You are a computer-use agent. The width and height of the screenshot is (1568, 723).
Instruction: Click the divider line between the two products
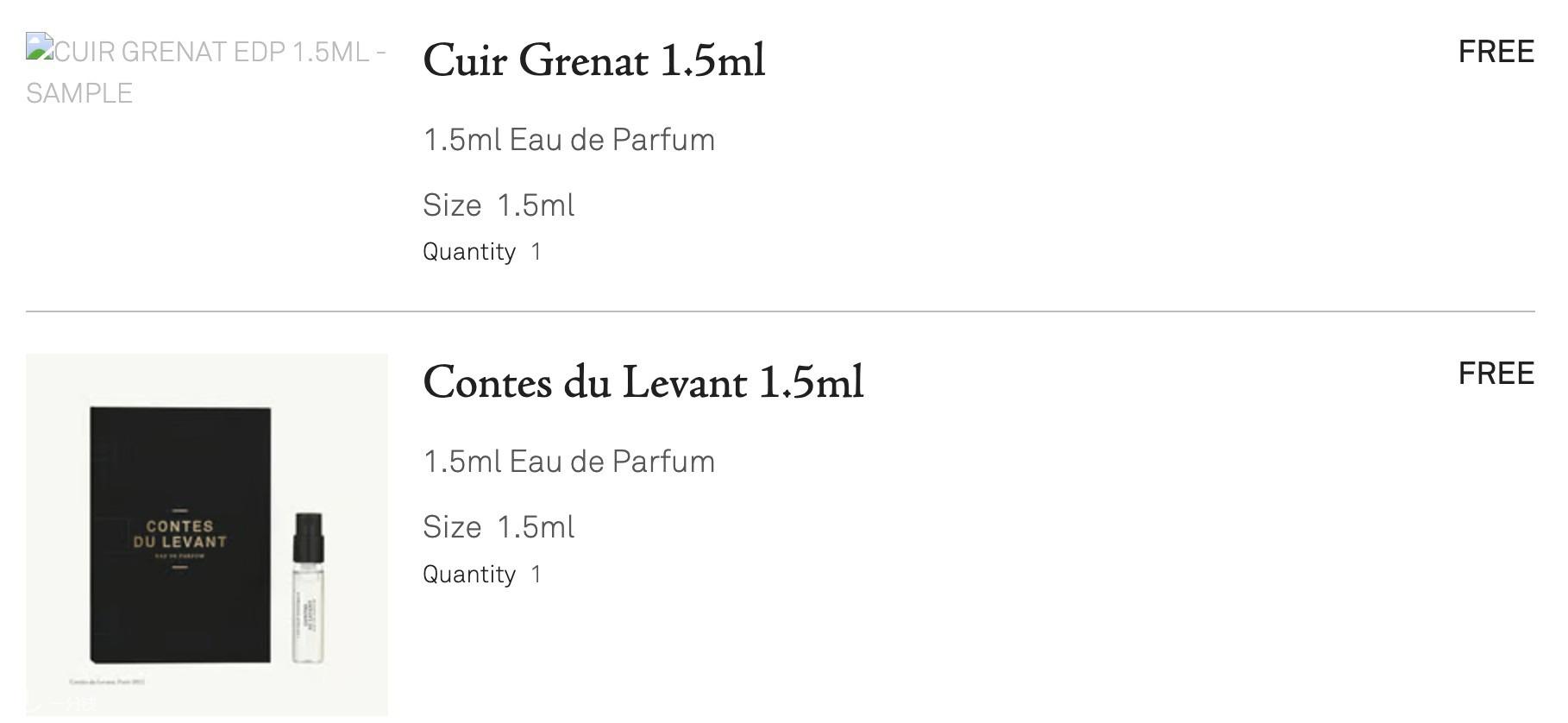coord(781,311)
